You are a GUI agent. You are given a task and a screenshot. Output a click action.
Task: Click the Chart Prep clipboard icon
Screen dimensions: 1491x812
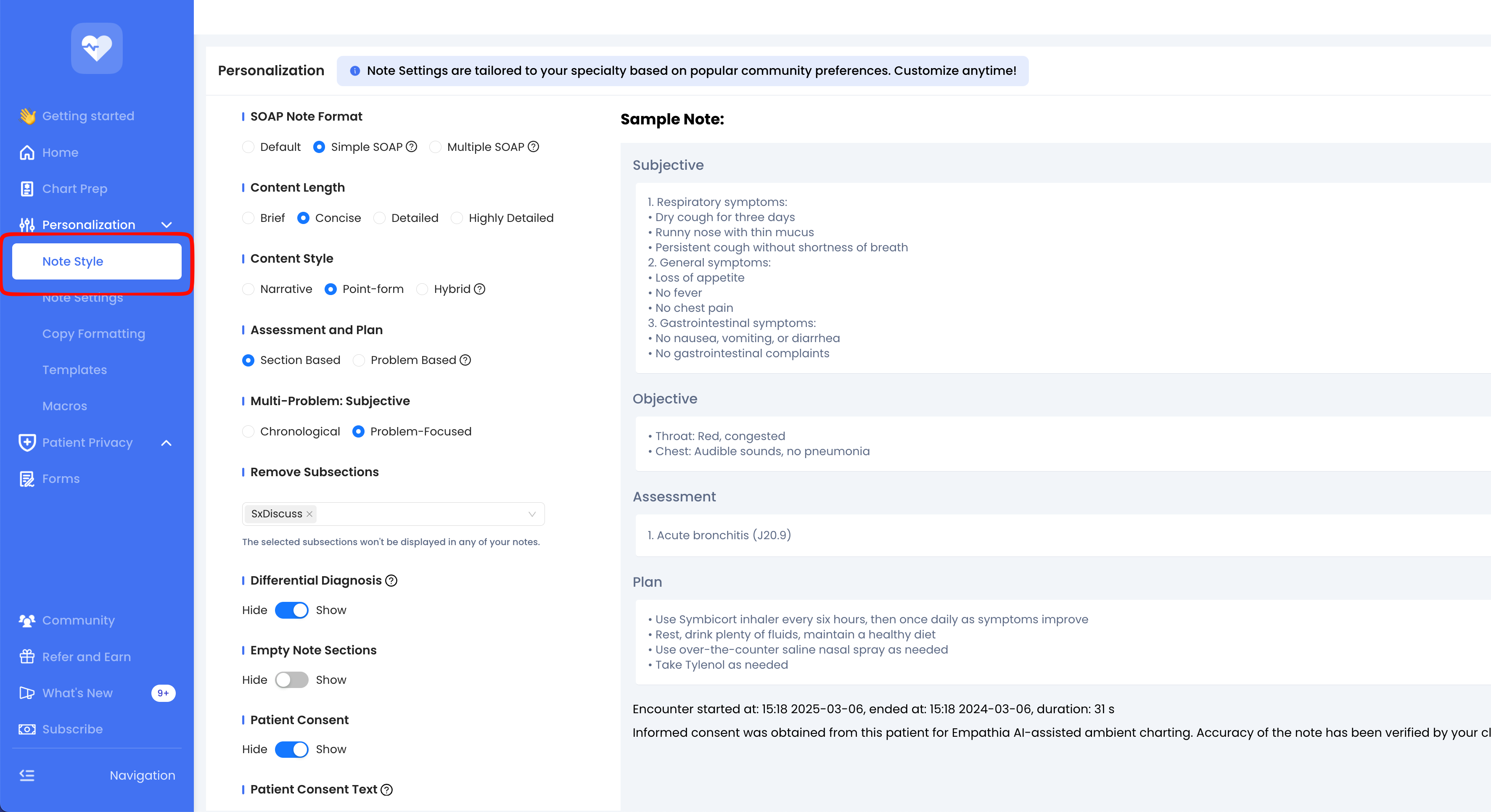26,189
